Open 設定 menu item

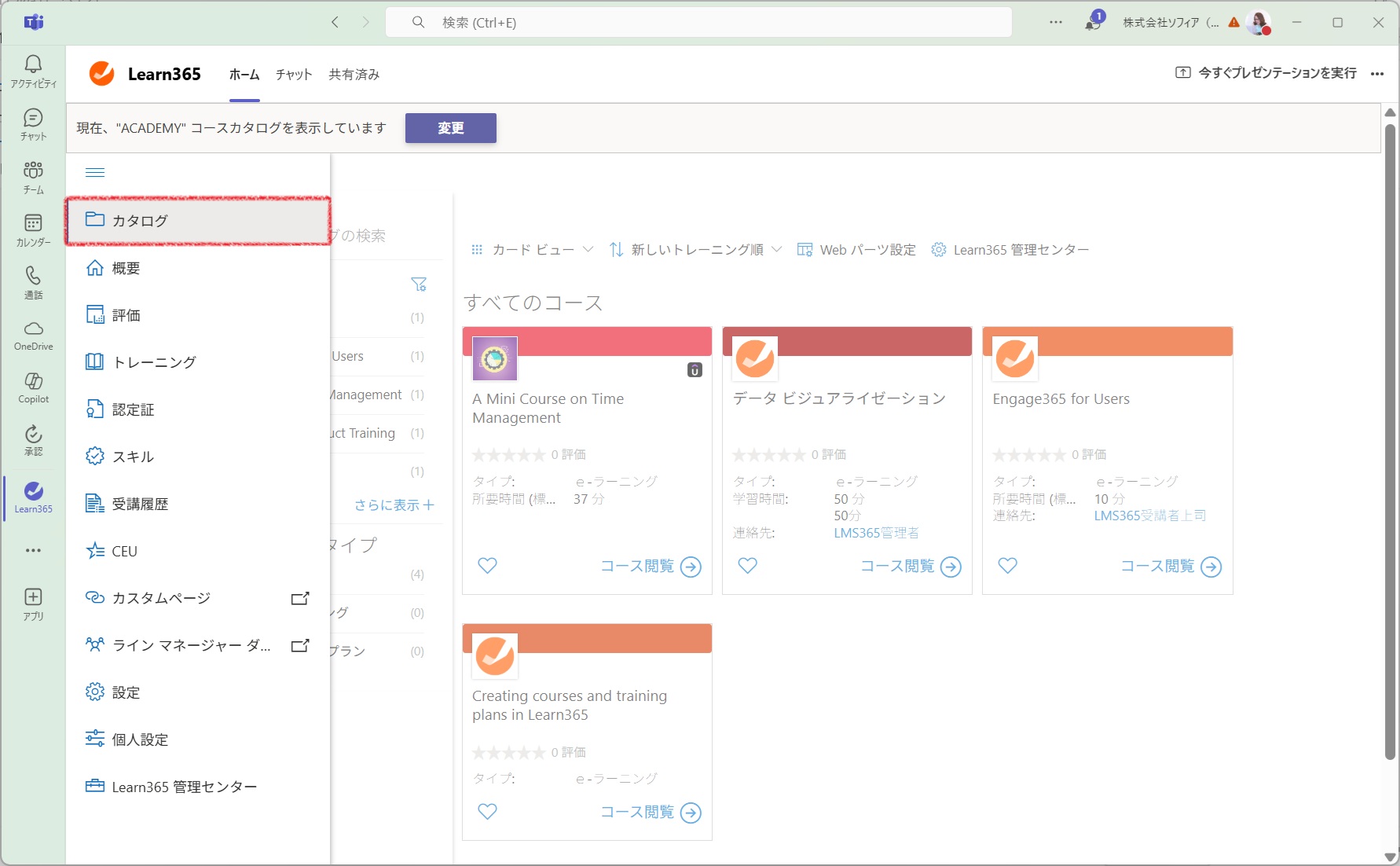(x=197, y=692)
